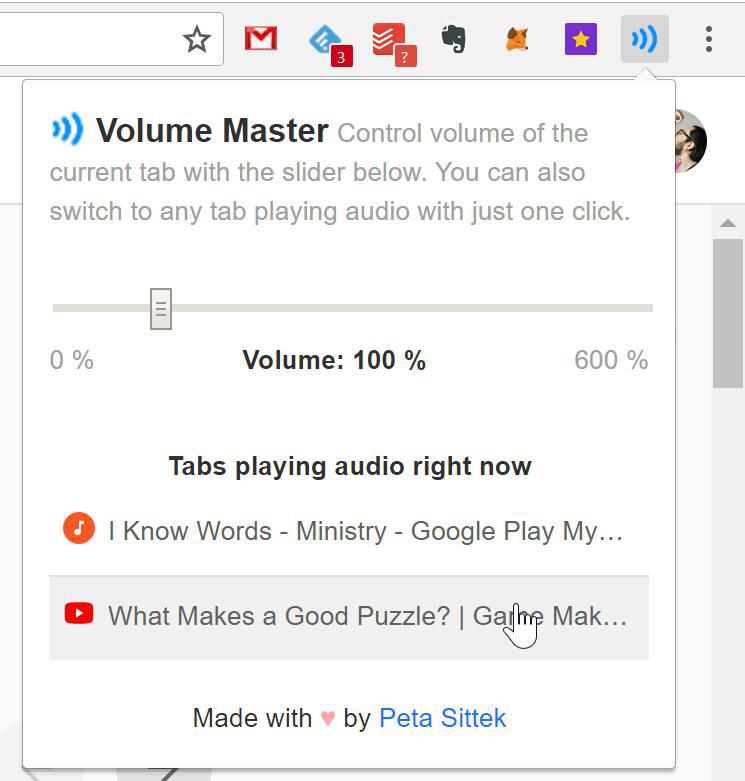Open the Evernote elephant extension
Screen dimensions: 745x781
click(x=454, y=39)
